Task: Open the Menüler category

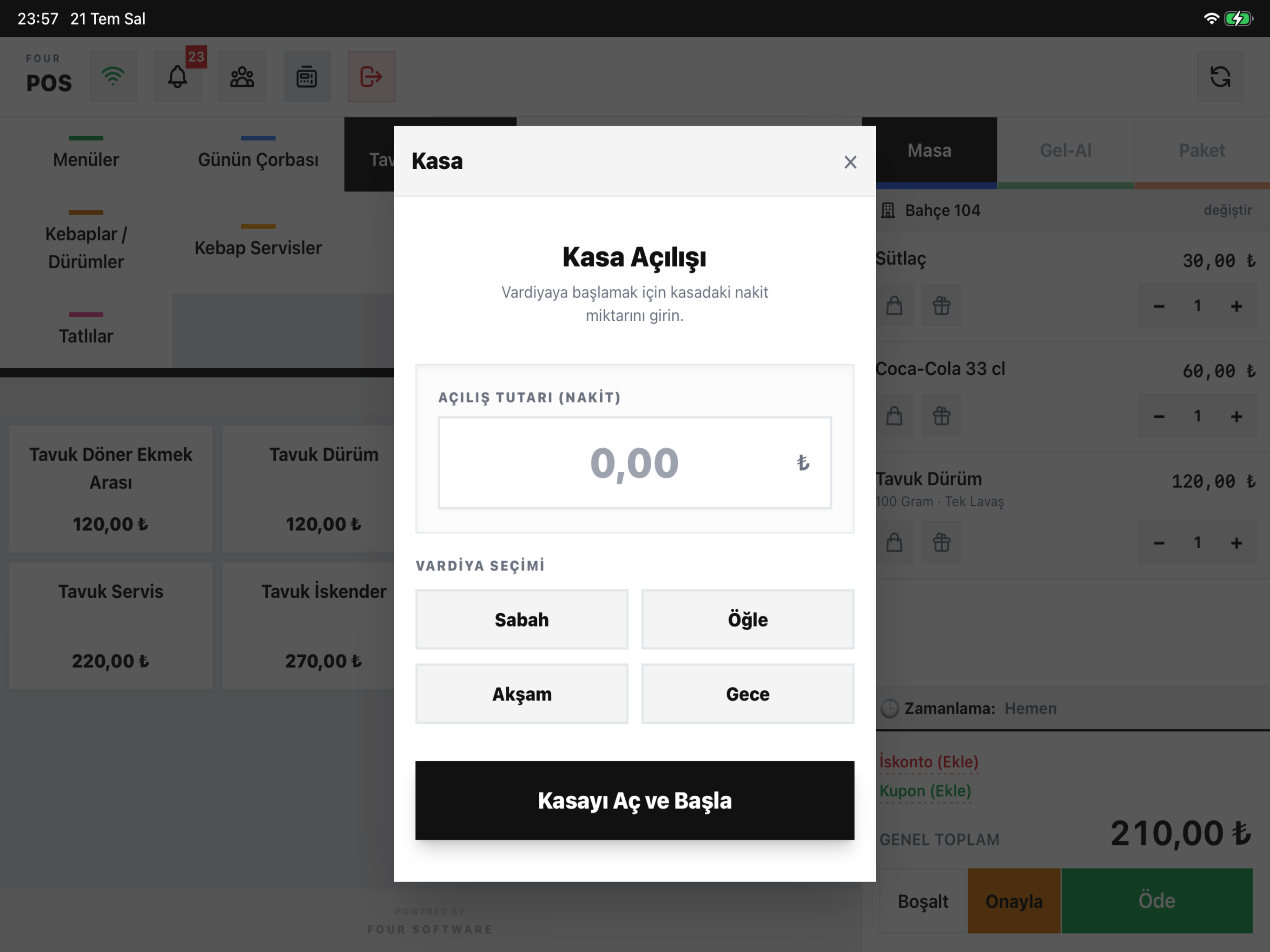Action: click(86, 154)
